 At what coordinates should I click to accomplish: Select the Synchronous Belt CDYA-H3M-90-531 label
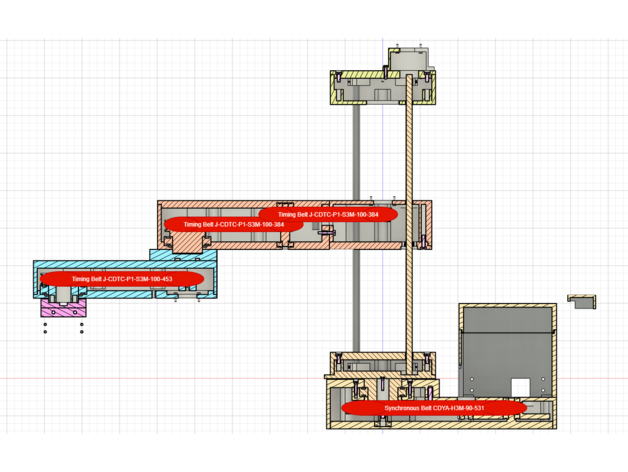(434, 408)
